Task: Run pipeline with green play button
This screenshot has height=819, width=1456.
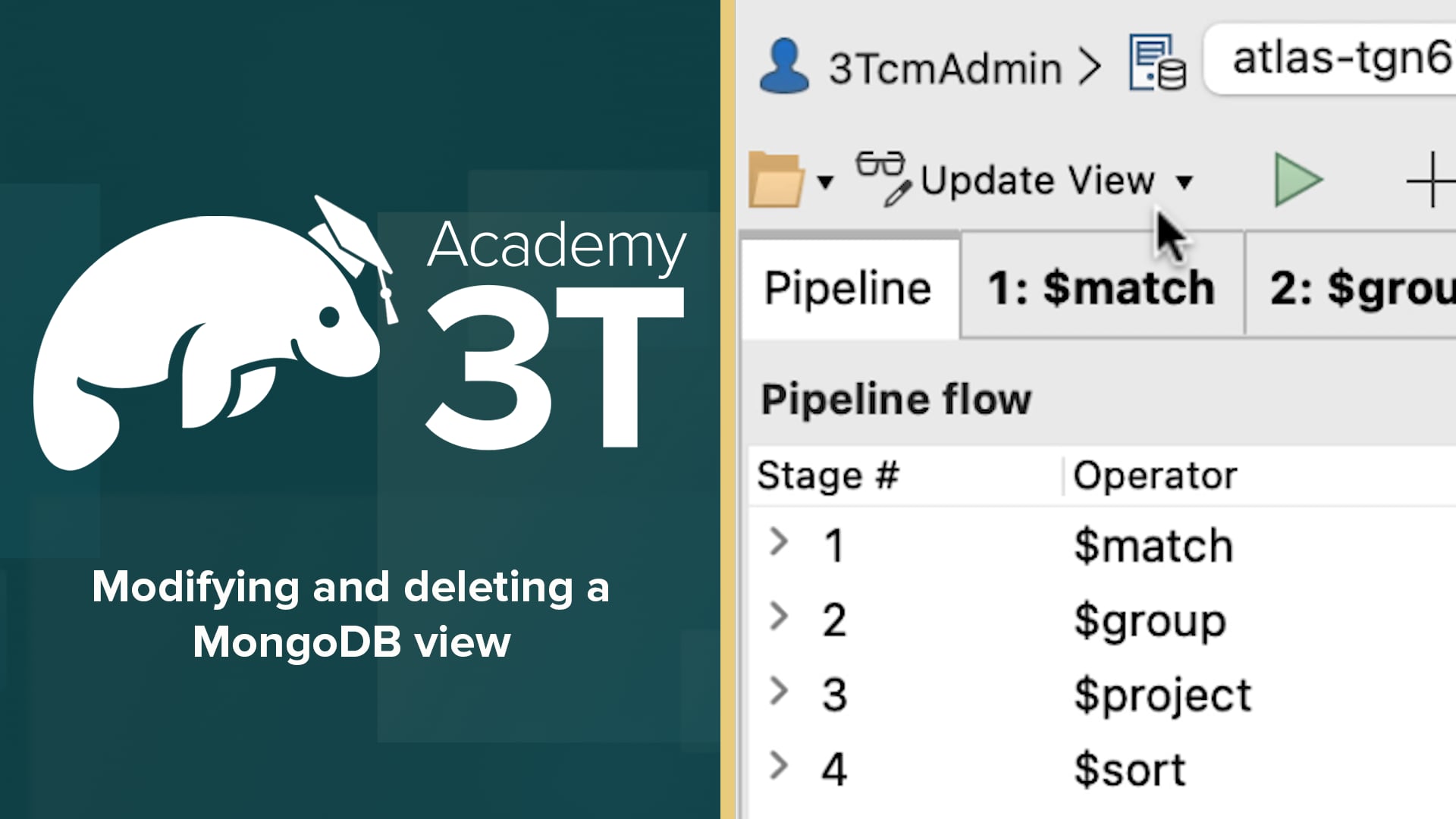Action: 1298,180
